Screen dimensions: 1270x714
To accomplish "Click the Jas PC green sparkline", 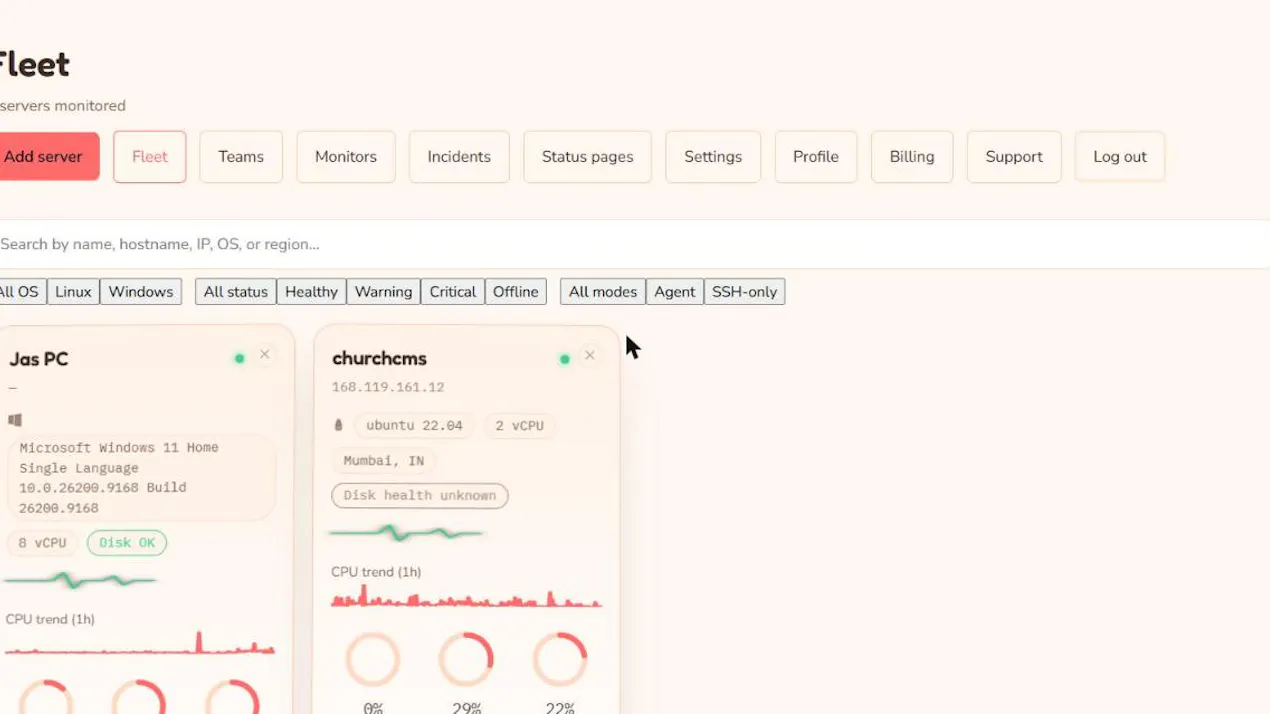I will (x=80, y=580).
